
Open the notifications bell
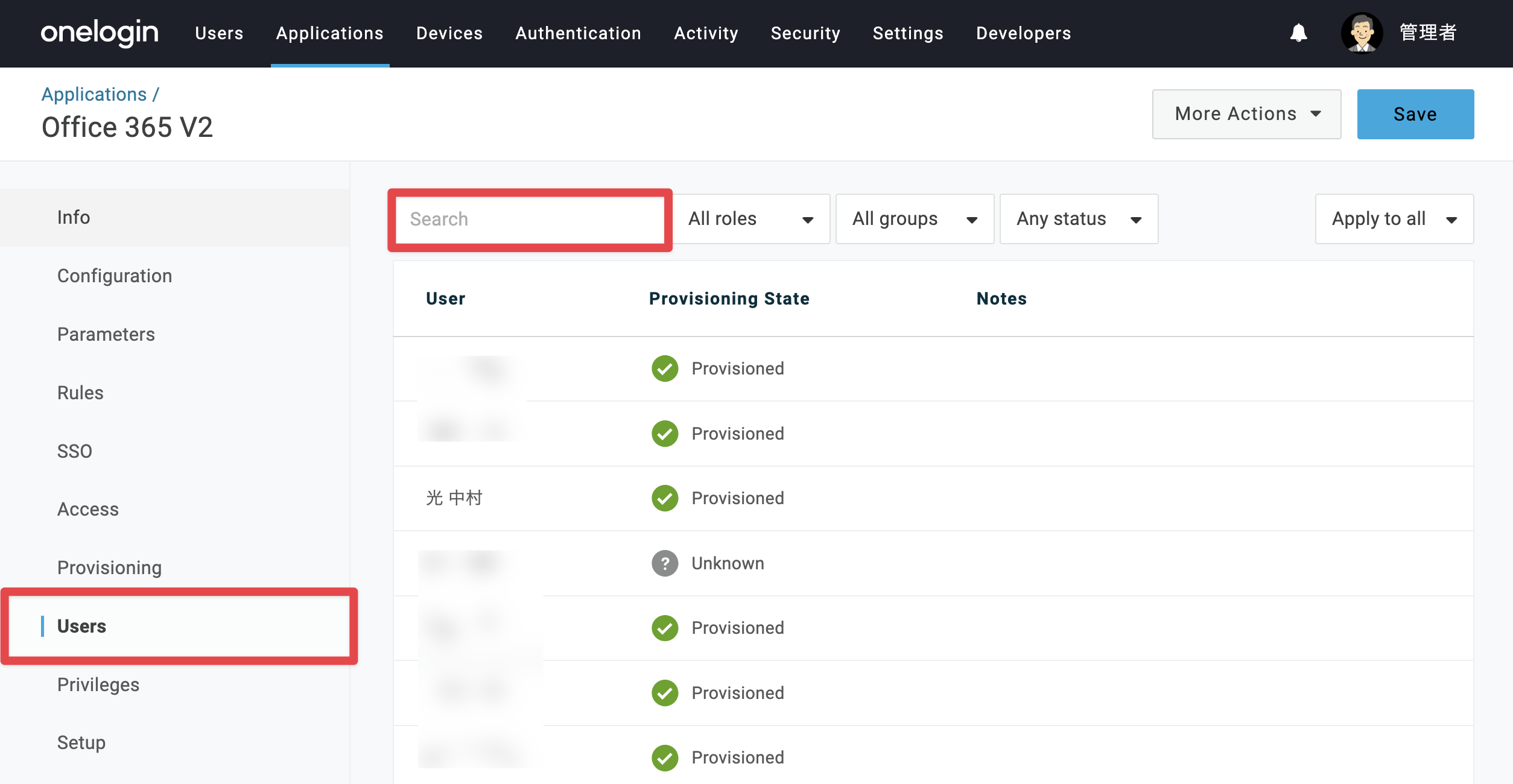(x=1299, y=33)
